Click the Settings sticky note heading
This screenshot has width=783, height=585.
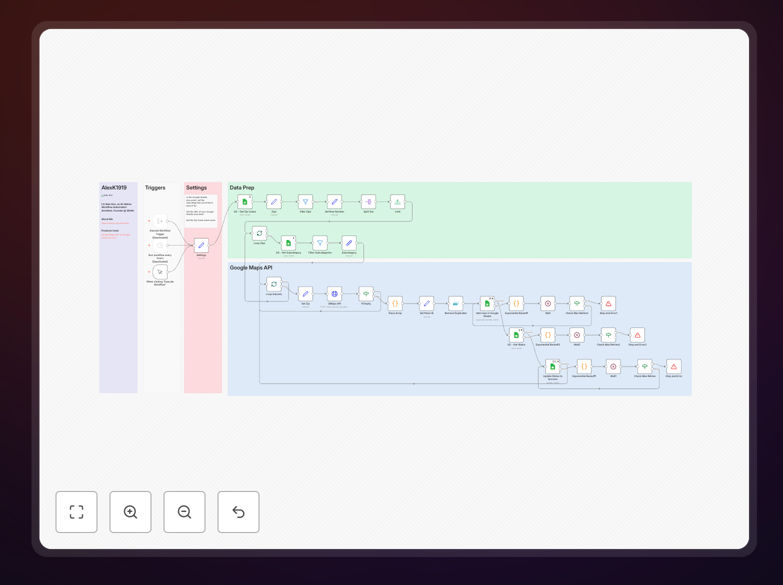click(196, 188)
